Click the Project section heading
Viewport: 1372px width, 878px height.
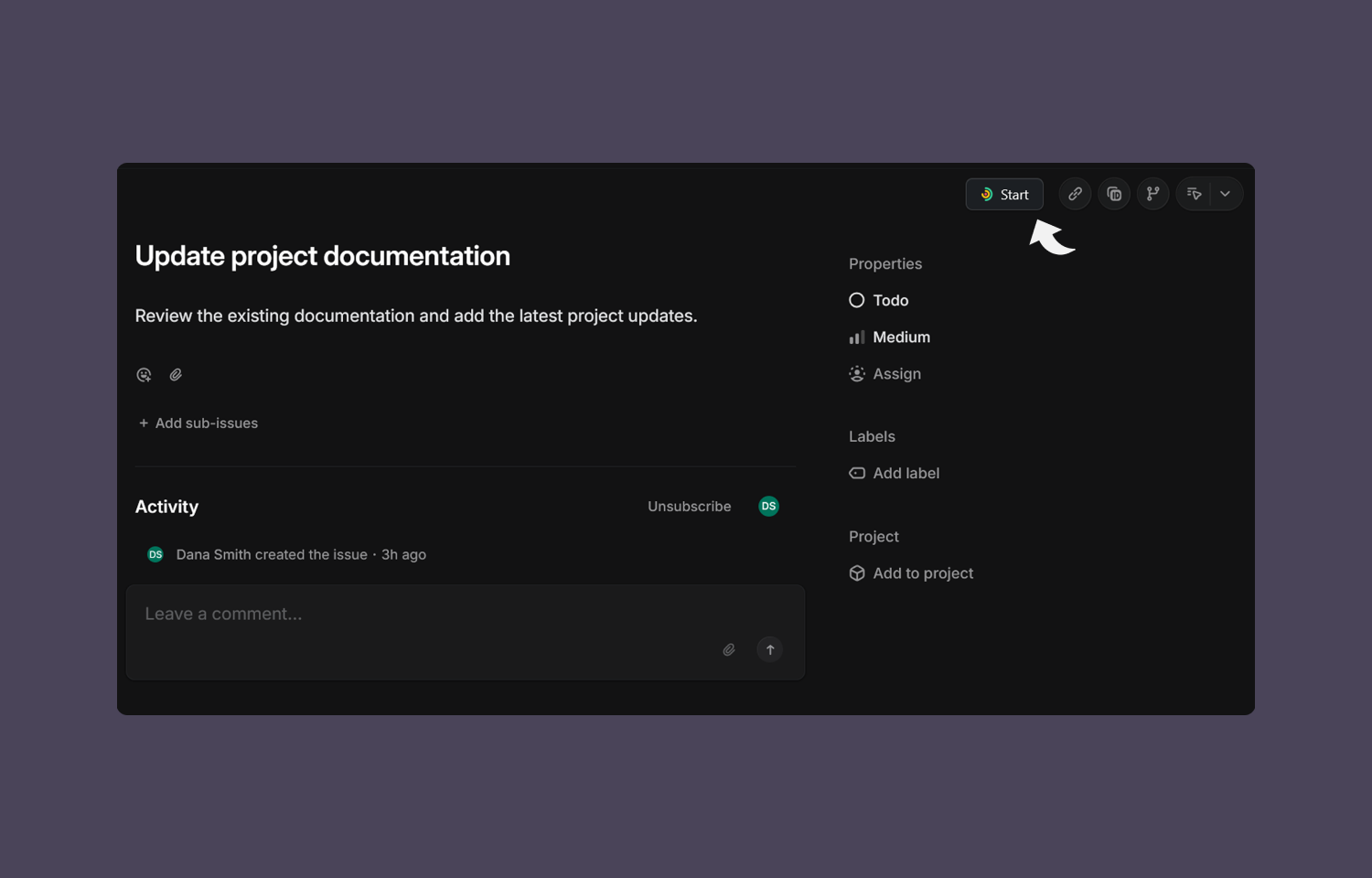tap(874, 536)
